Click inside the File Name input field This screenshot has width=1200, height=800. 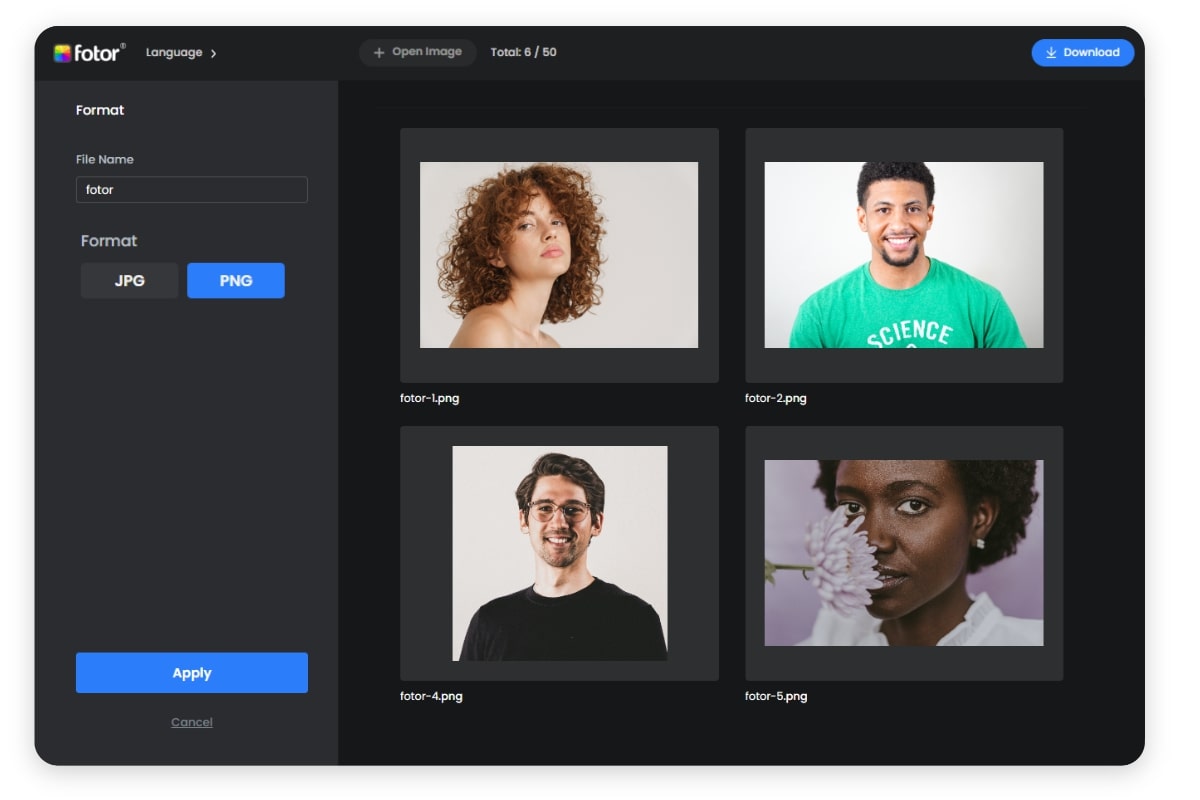[x=191, y=189]
